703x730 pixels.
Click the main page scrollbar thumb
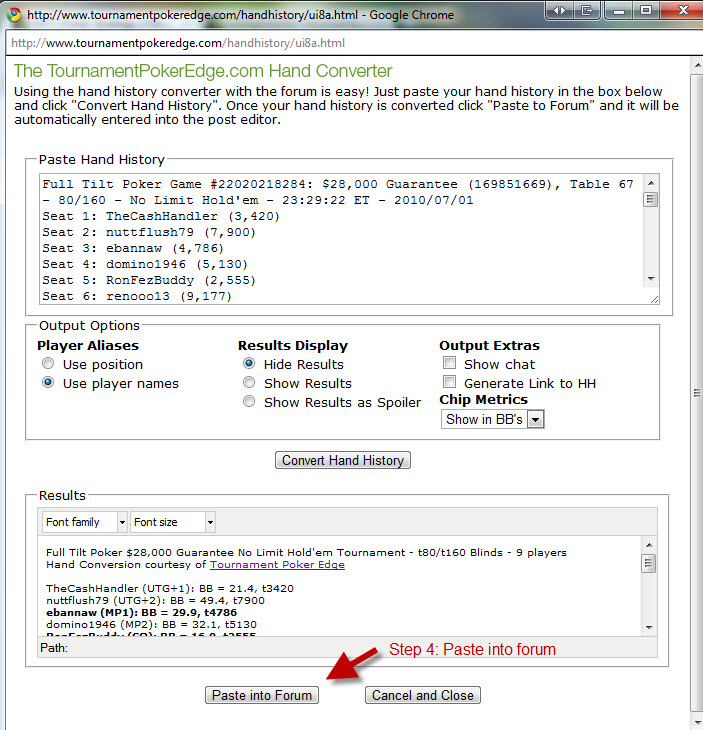tap(697, 392)
